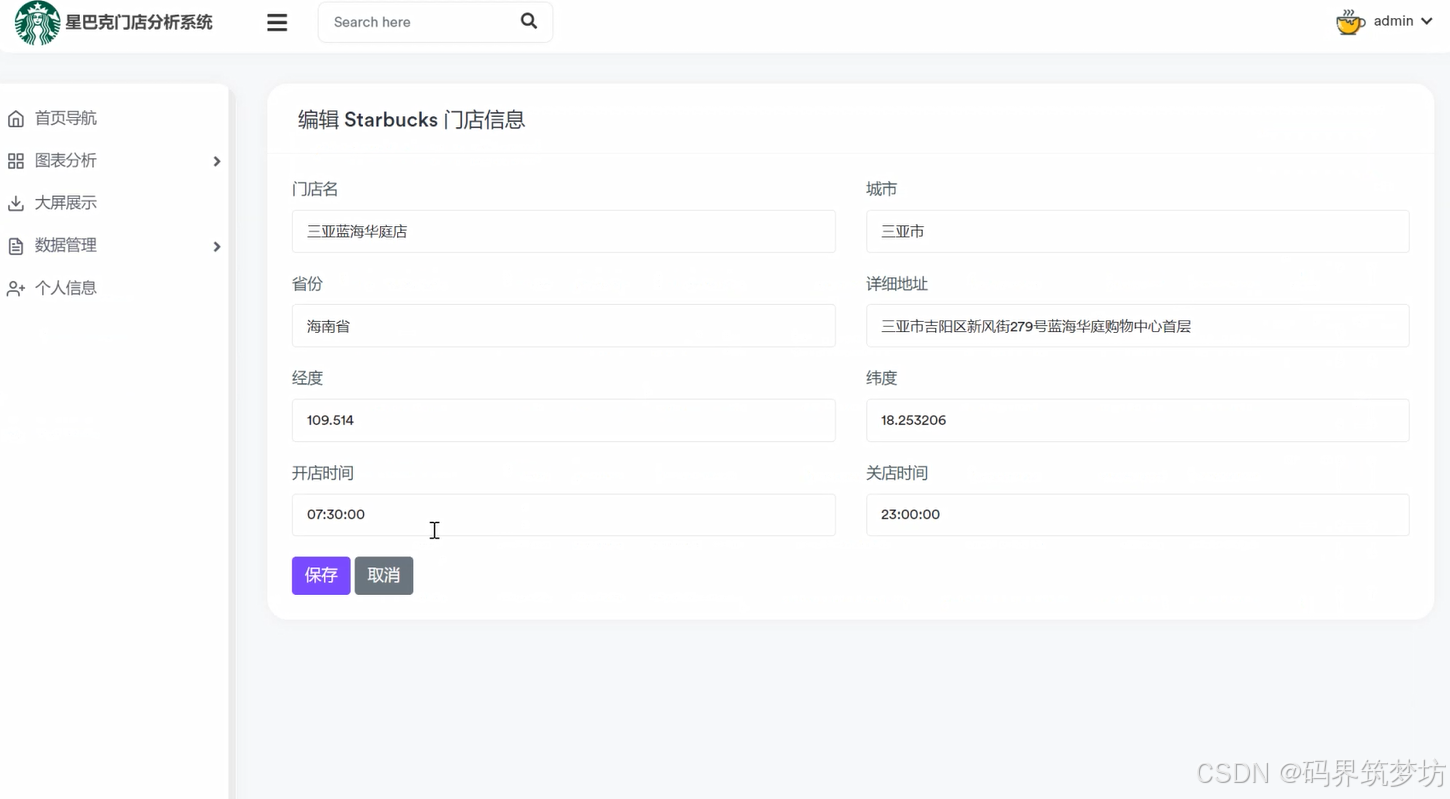Click the document icon beside 数据管理
Image resolution: width=1450 pixels, height=799 pixels.
click(x=16, y=246)
